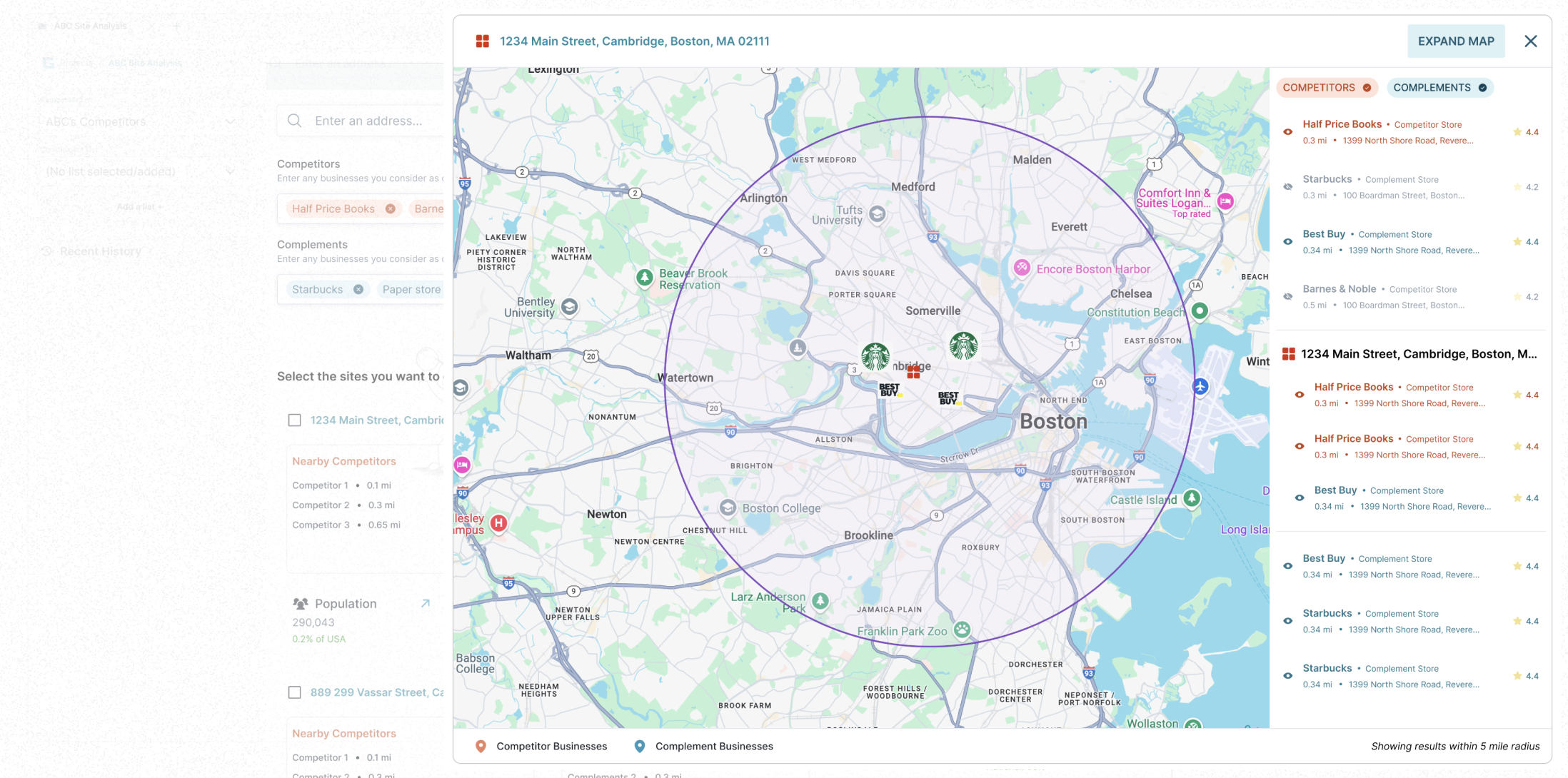Viewport: 1568px width, 778px height.
Task: Click the Projects breadcrumb link
Action: (76, 63)
